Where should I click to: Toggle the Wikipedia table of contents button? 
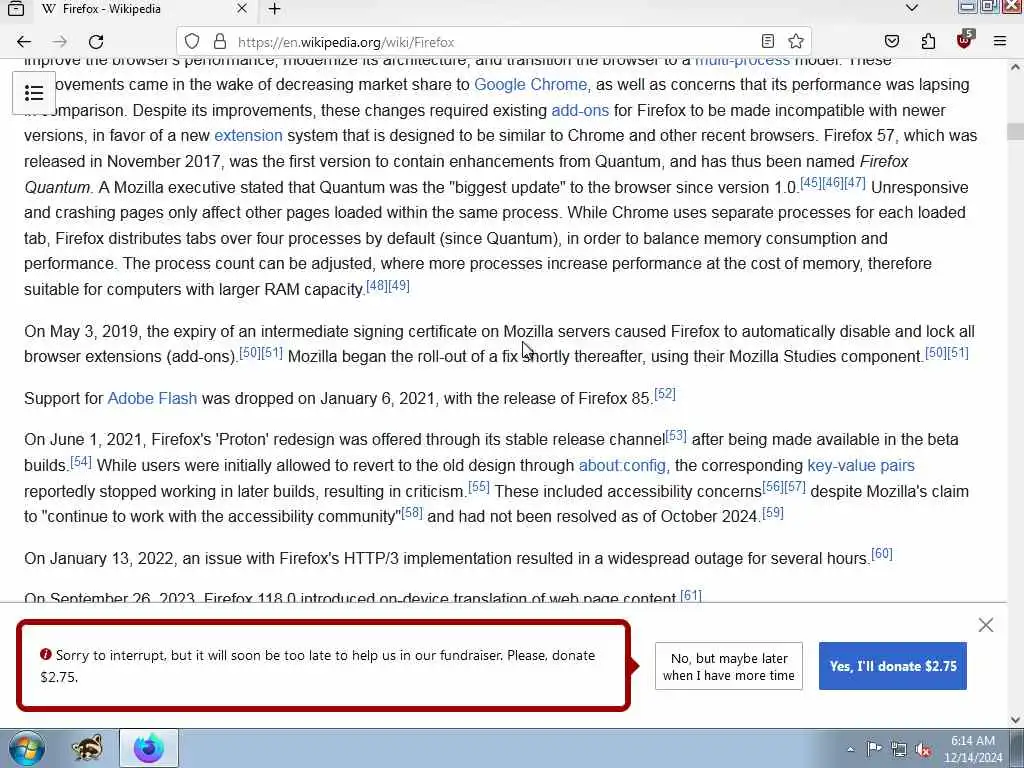point(34,93)
